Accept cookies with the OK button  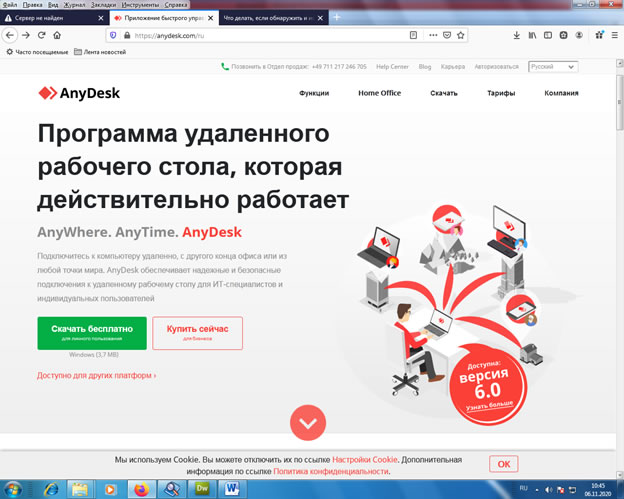point(503,464)
